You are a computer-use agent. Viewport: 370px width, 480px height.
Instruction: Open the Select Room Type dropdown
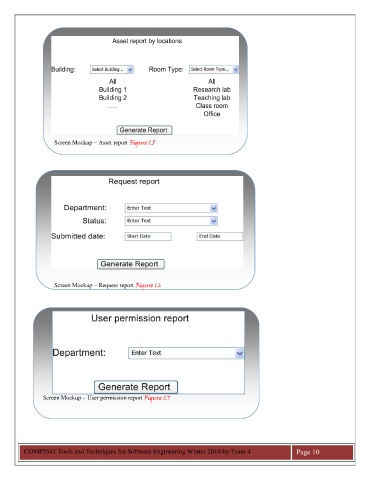tap(214, 69)
